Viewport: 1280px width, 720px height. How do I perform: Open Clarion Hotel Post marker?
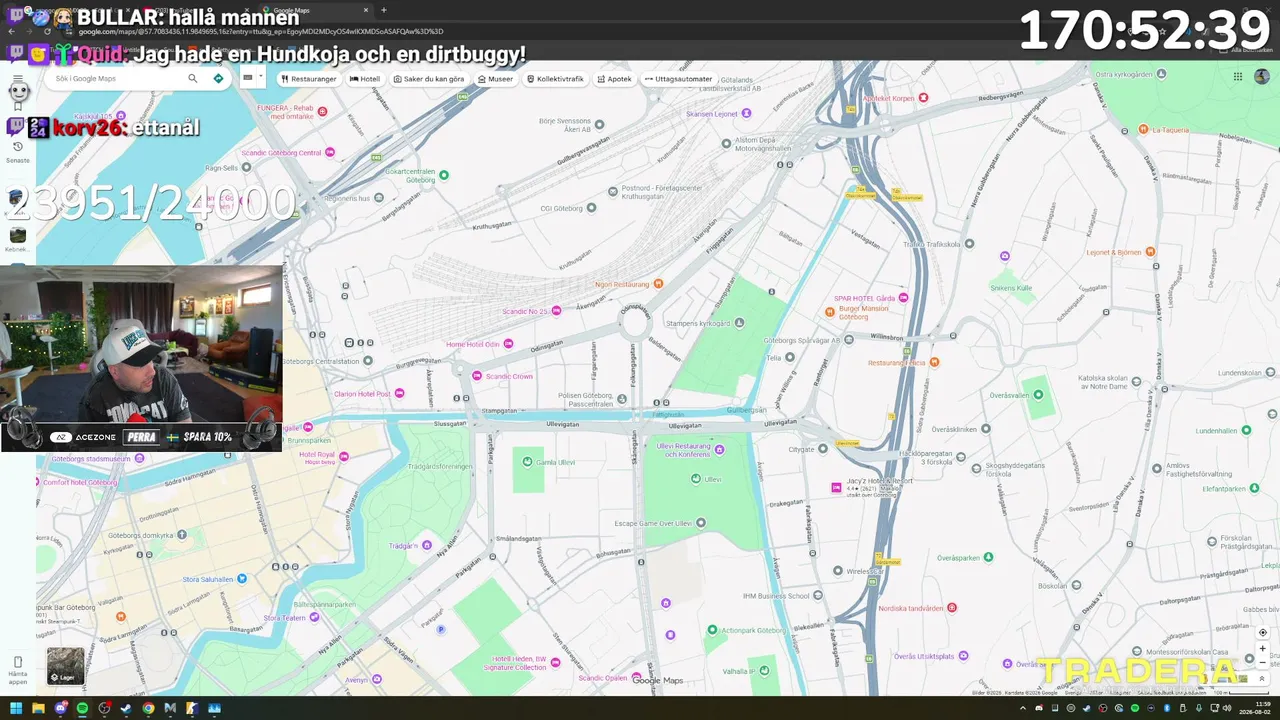tap(399, 393)
